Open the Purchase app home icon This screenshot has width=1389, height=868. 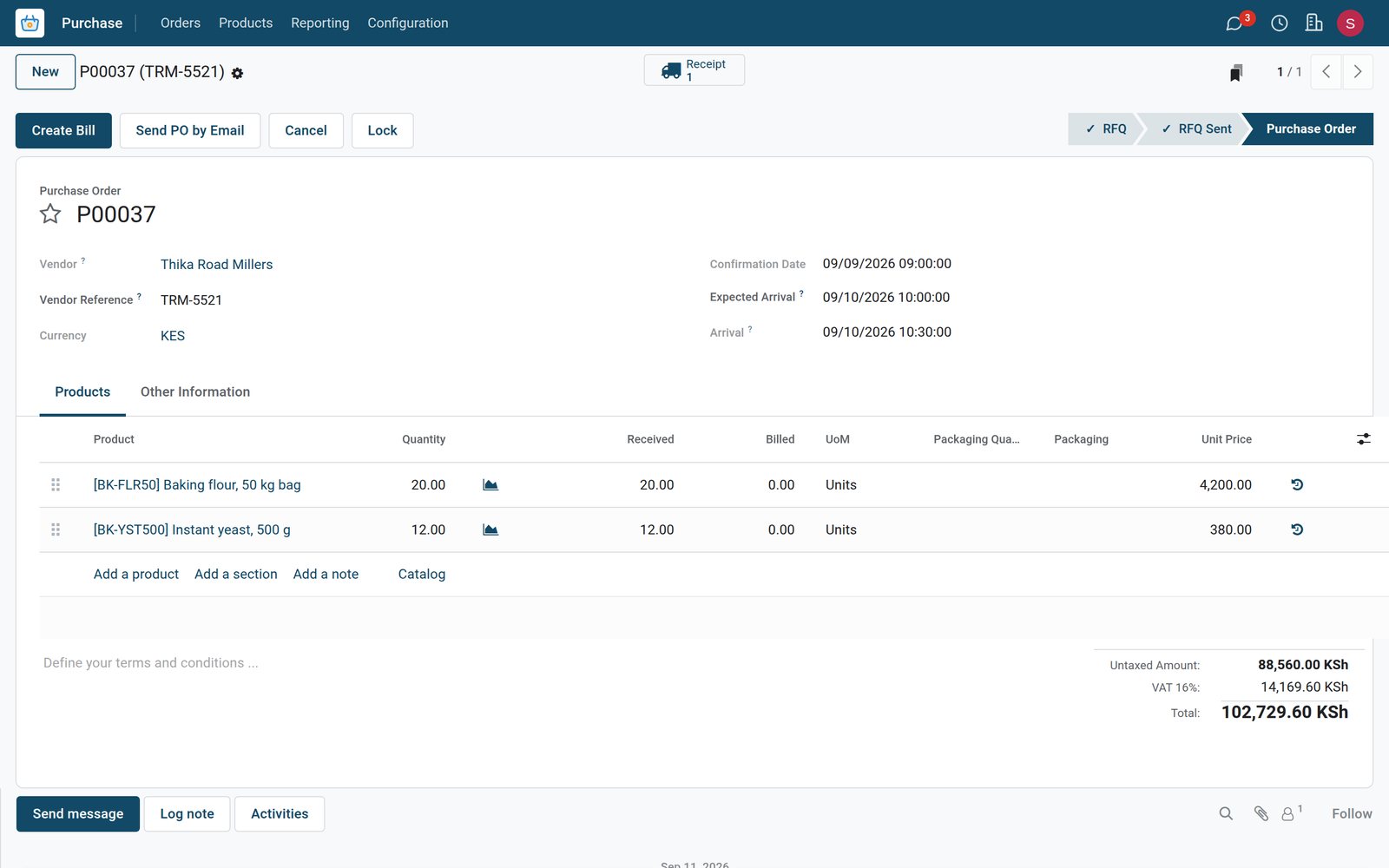[30, 23]
